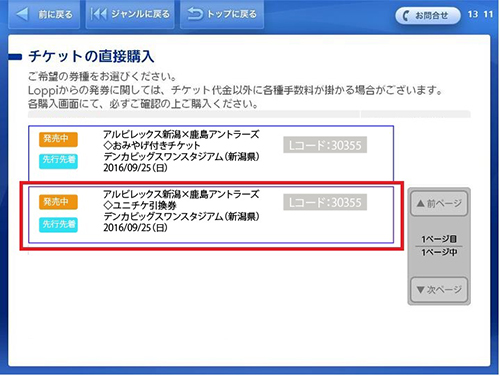The height and width of the screenshot is (376, 500).
Task: Tap 先行先着 badge on おみやげ付きチケット row
Action: pyautogui.click(x=58, y=161)
